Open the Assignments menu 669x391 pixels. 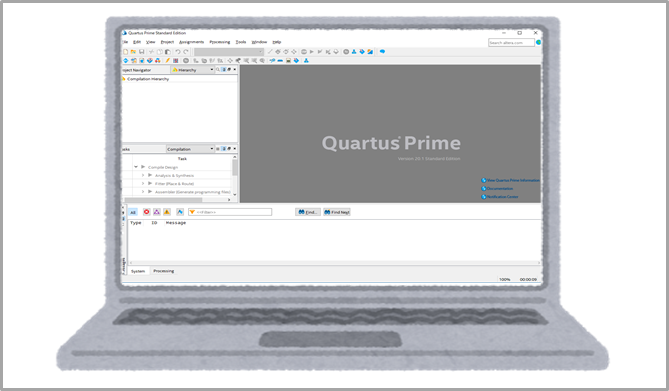(192, 42)
